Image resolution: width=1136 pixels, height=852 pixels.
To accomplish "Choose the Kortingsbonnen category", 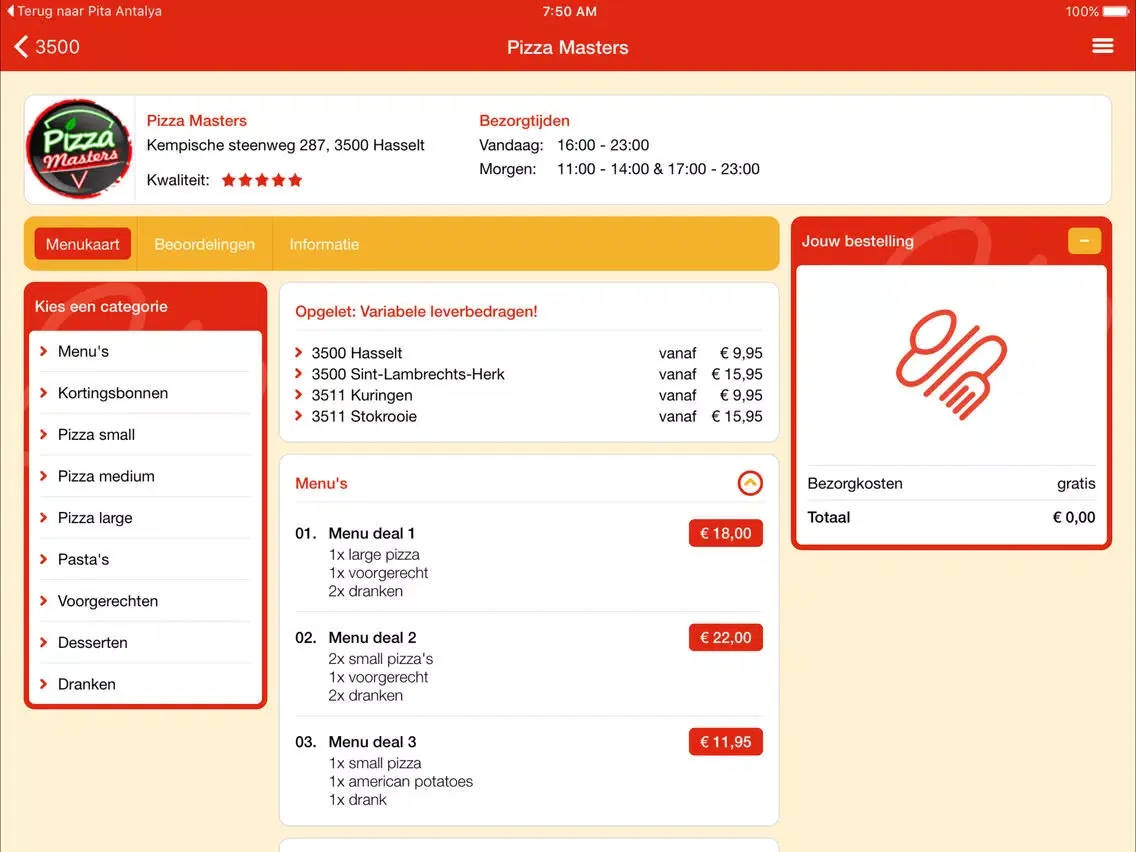I will [x=145, y=393].
